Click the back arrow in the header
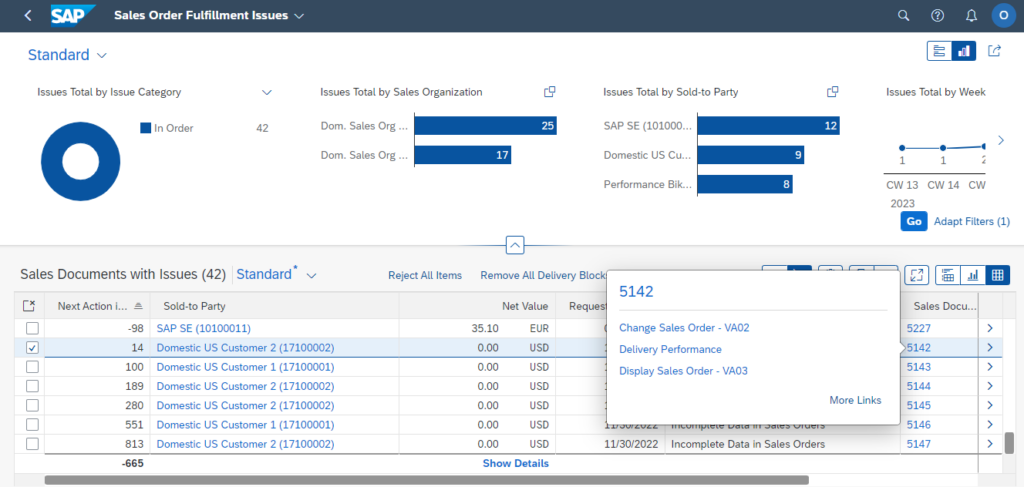This screenshot has width=1024, height=487. click(27, 16)
